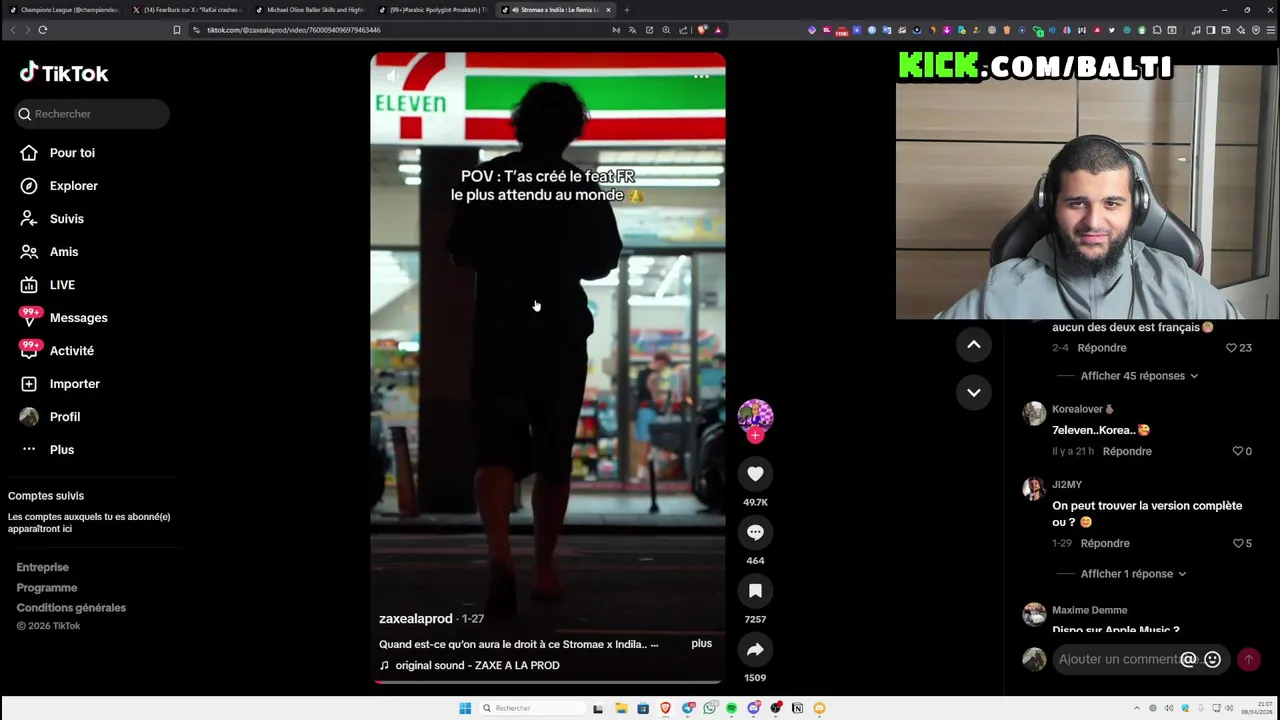Open the Plus more menu
The height and width of the screenshot is (720, 1280).
62,450
